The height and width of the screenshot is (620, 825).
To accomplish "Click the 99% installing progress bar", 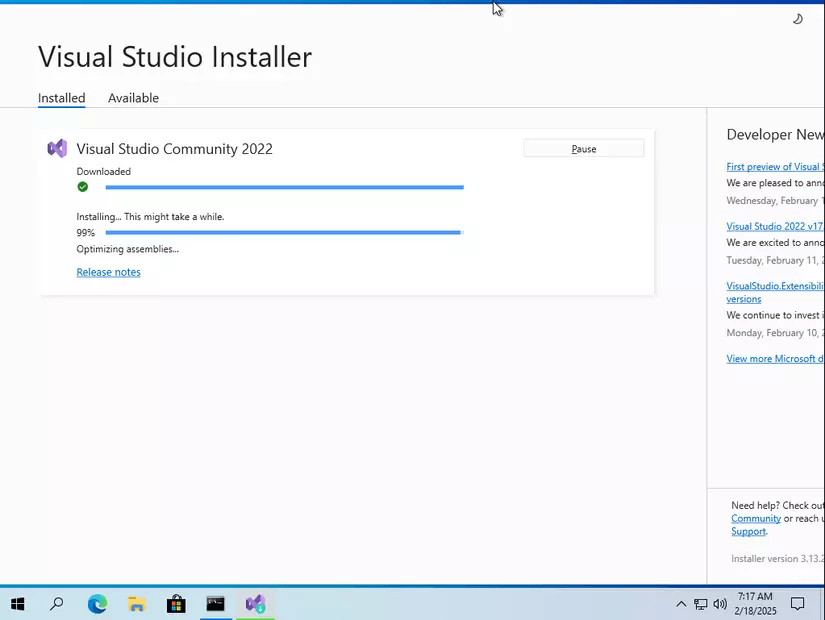I will (283, 233).
